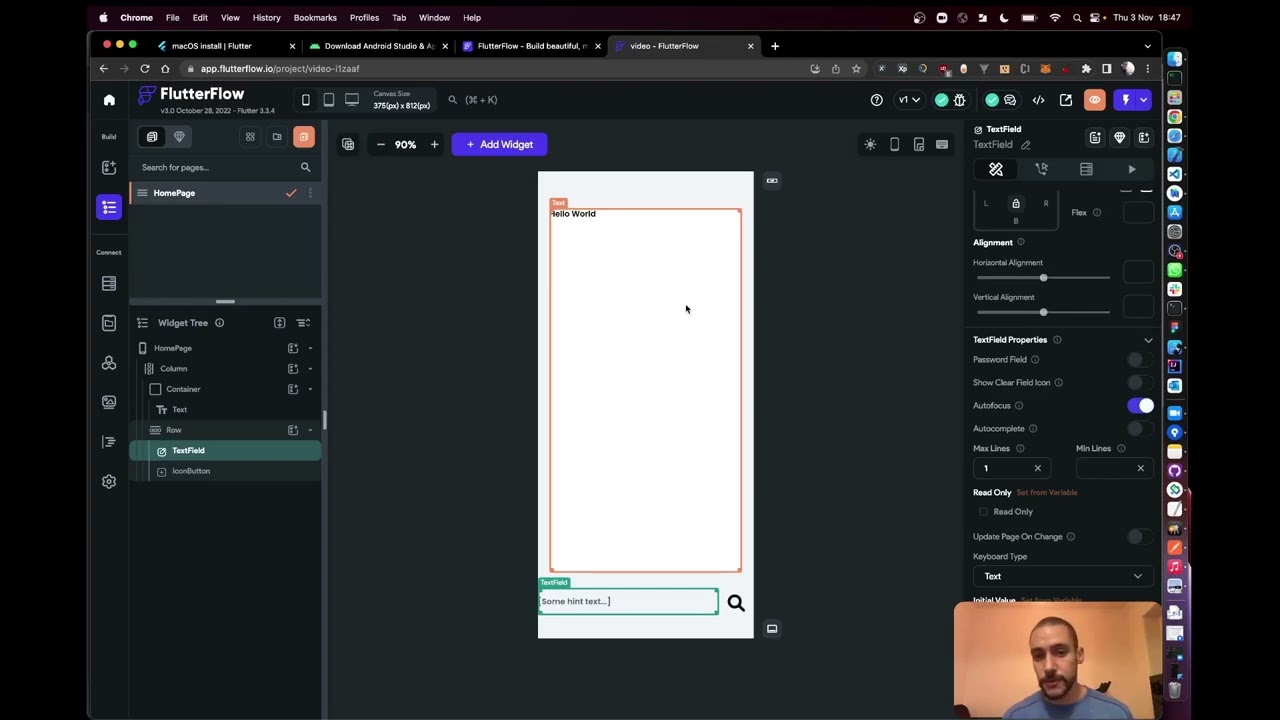Switch canvas to tablet device size
This screenshot has height=720, width=1280.
[328, 100]
